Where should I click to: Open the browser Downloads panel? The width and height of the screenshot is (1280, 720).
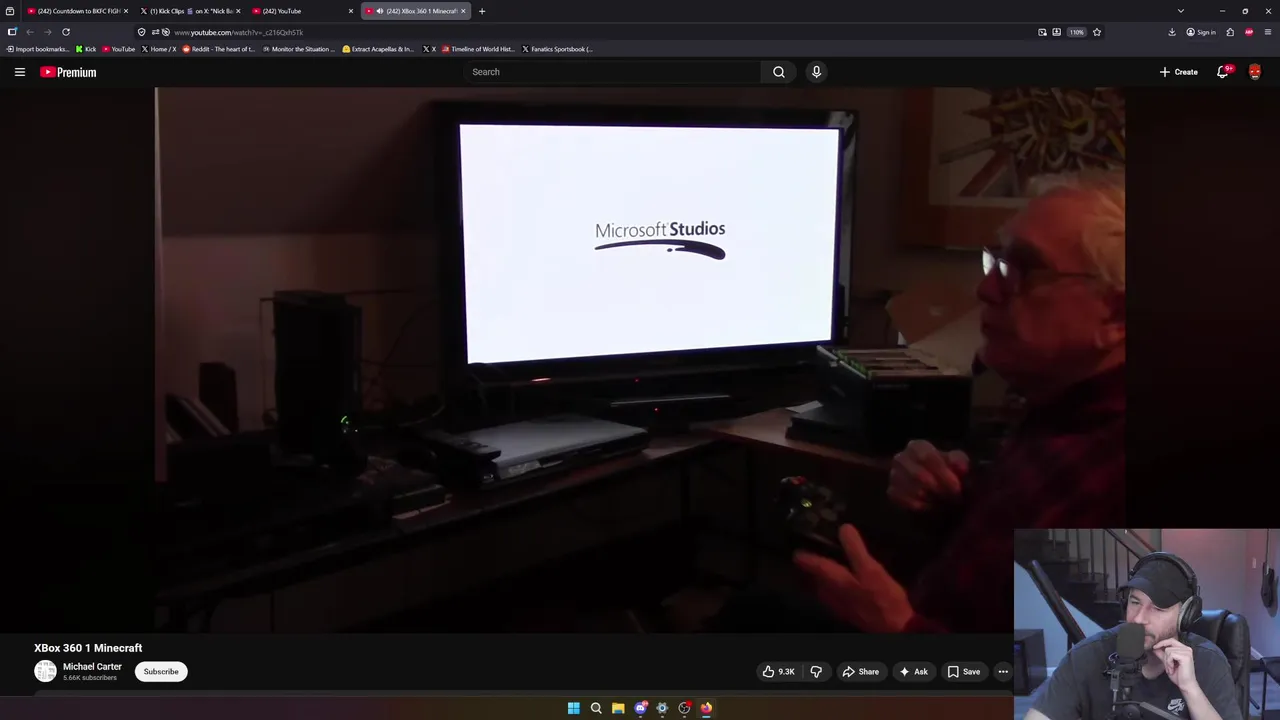pyautogui.click(x=1172, y=32)
